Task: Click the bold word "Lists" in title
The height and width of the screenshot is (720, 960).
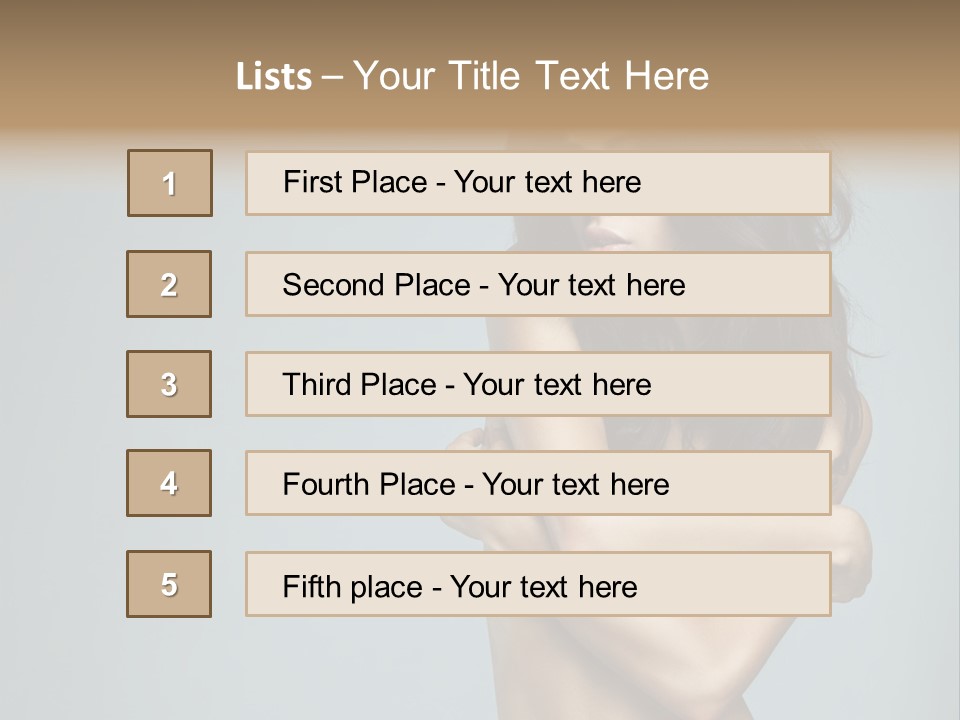Action: coord(274,77)
